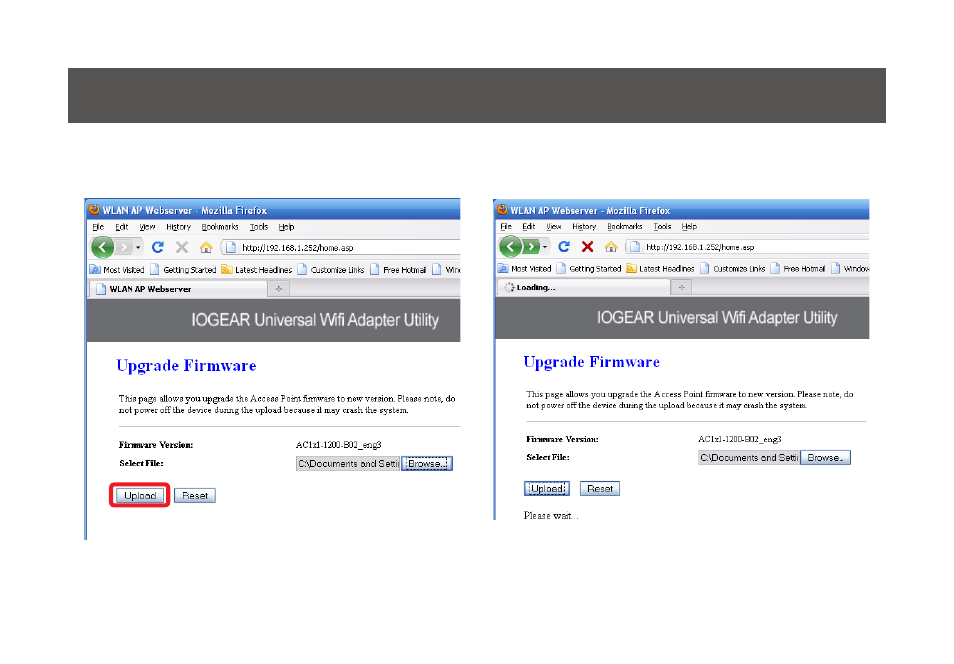Open Windows bookmark in right window
The image size is (954, 664).
pos(850,268)
